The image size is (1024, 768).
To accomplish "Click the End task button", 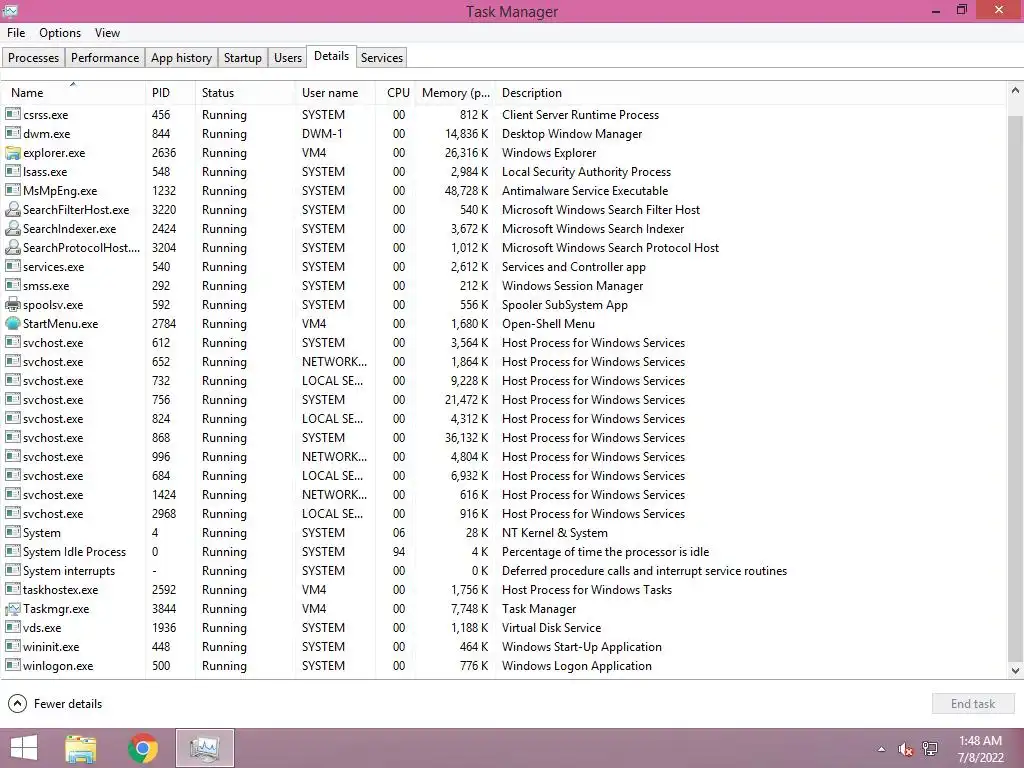I will [x=972, y=703].
